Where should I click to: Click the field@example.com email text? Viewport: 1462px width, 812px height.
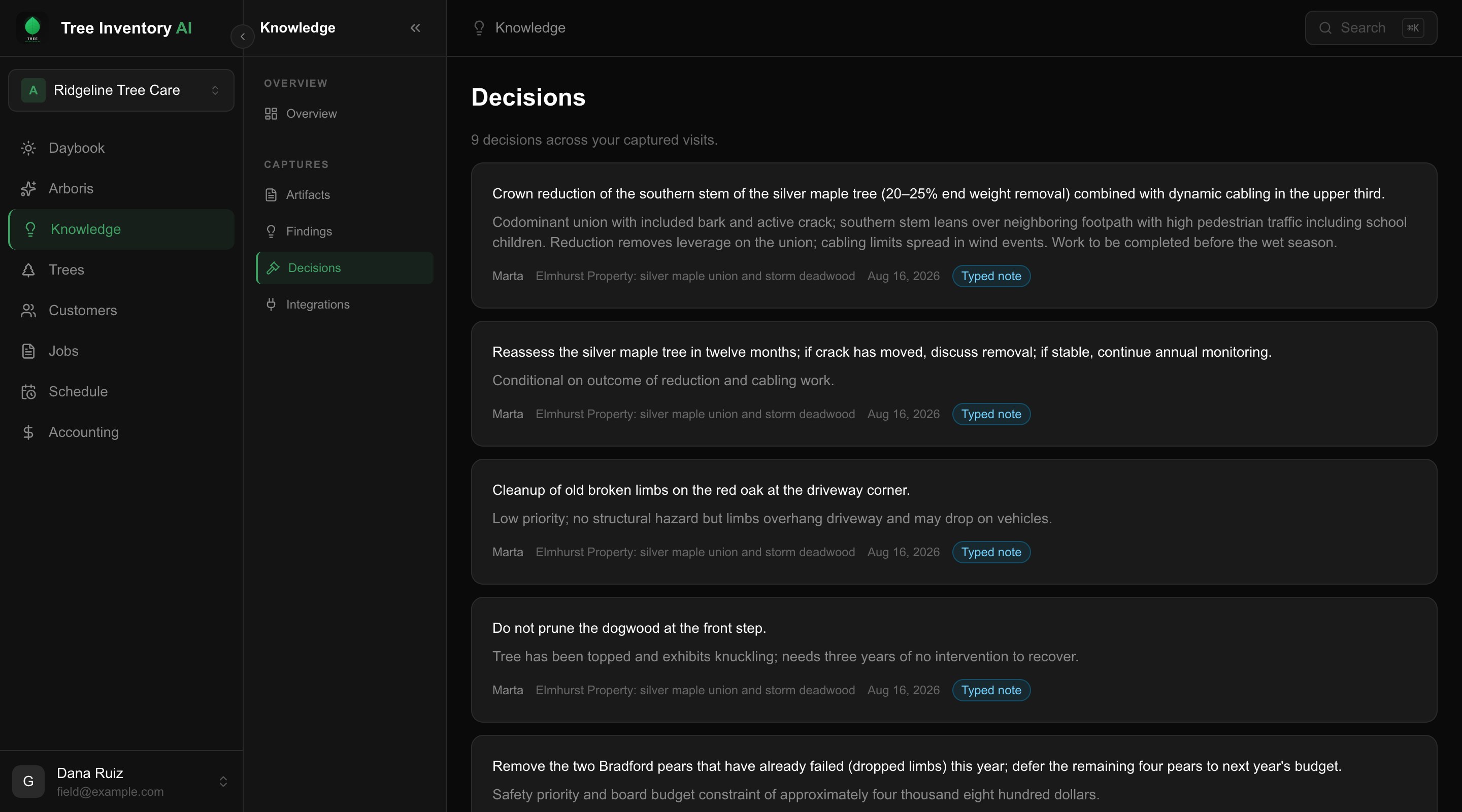[x=110, y=792]
